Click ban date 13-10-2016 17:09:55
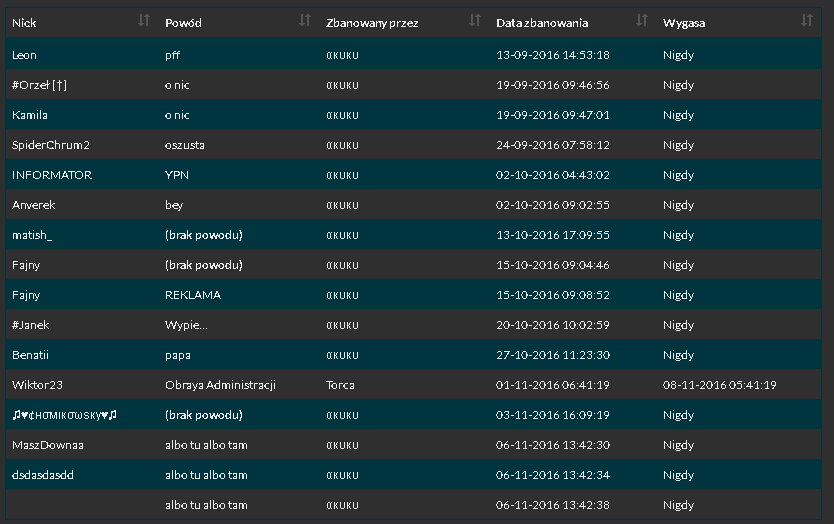The height and width of the screenshot is (524, 834). coord(553,235)
